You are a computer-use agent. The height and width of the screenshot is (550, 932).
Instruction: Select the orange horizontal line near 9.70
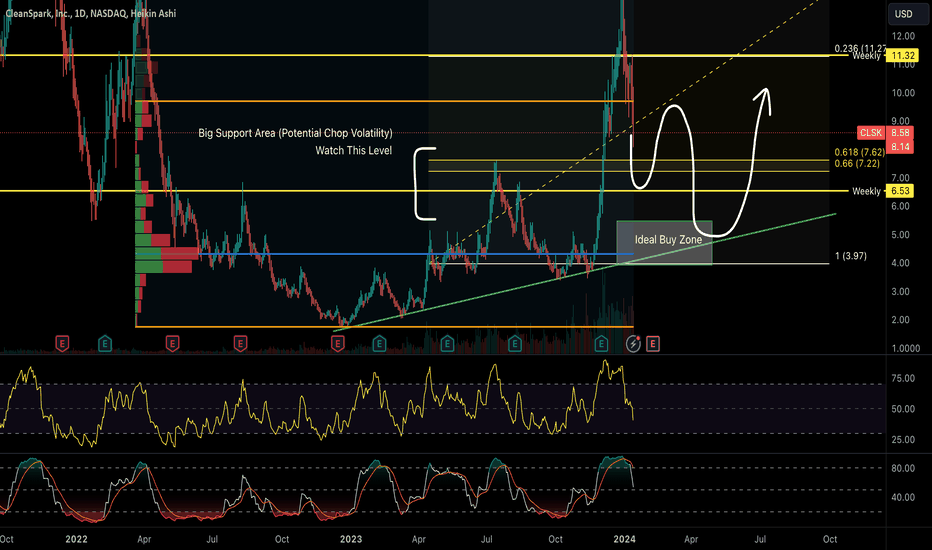click(x=384, y=101)
